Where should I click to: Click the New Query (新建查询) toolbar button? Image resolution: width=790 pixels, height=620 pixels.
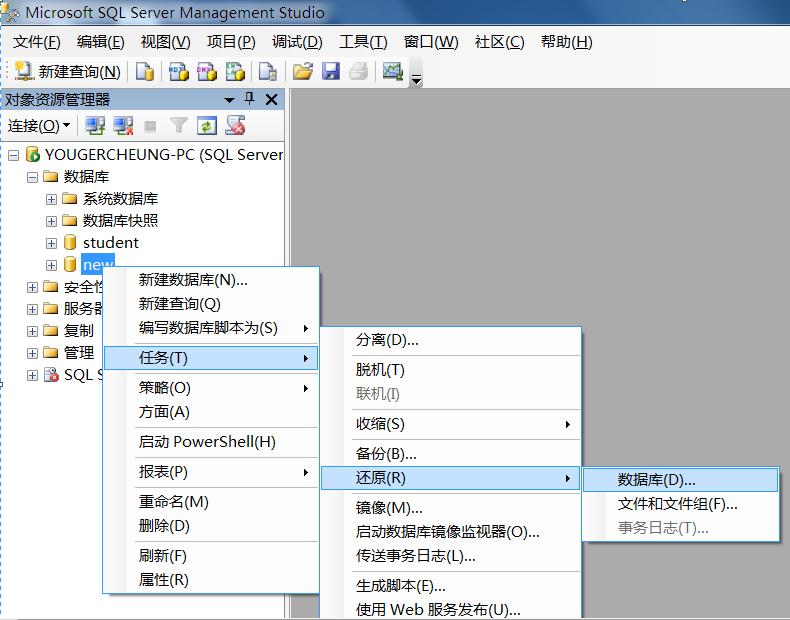67,72
